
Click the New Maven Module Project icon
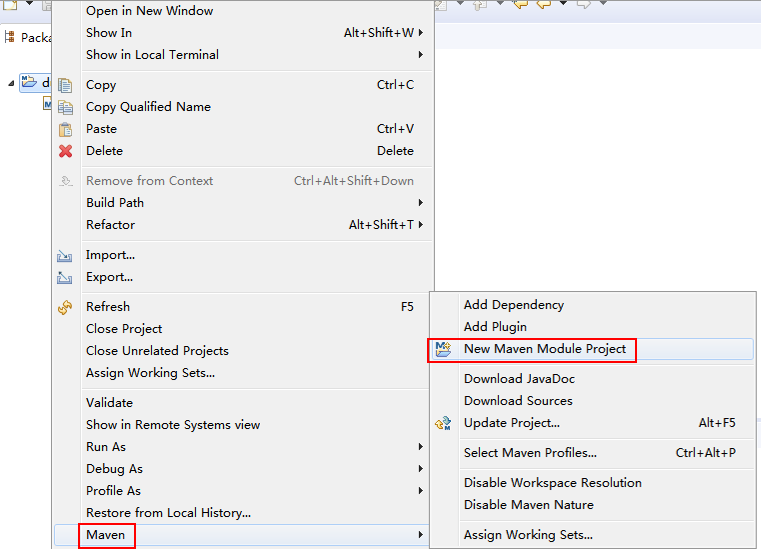(443, 349)
